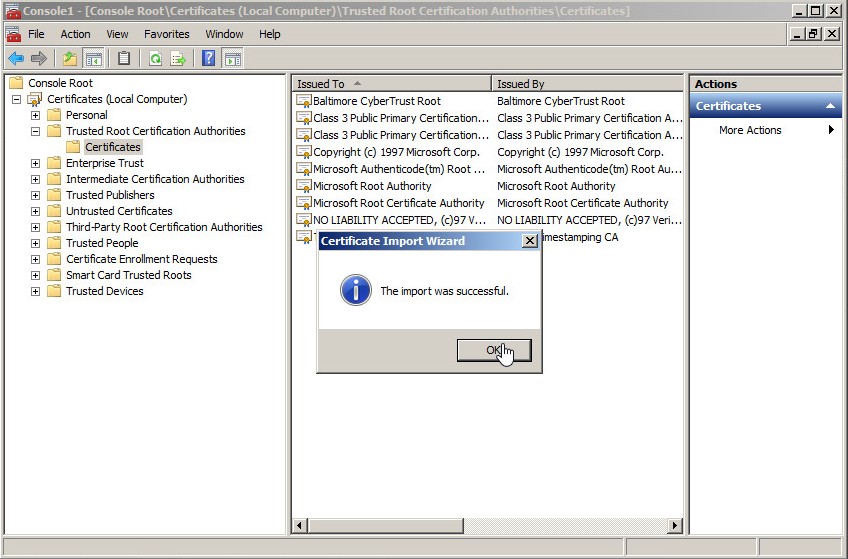Toggle Show/Hide Action Pane toolbar icon
Image resolution: width=848 pixels, height=559 pixels.
click(x=232, y=59)
